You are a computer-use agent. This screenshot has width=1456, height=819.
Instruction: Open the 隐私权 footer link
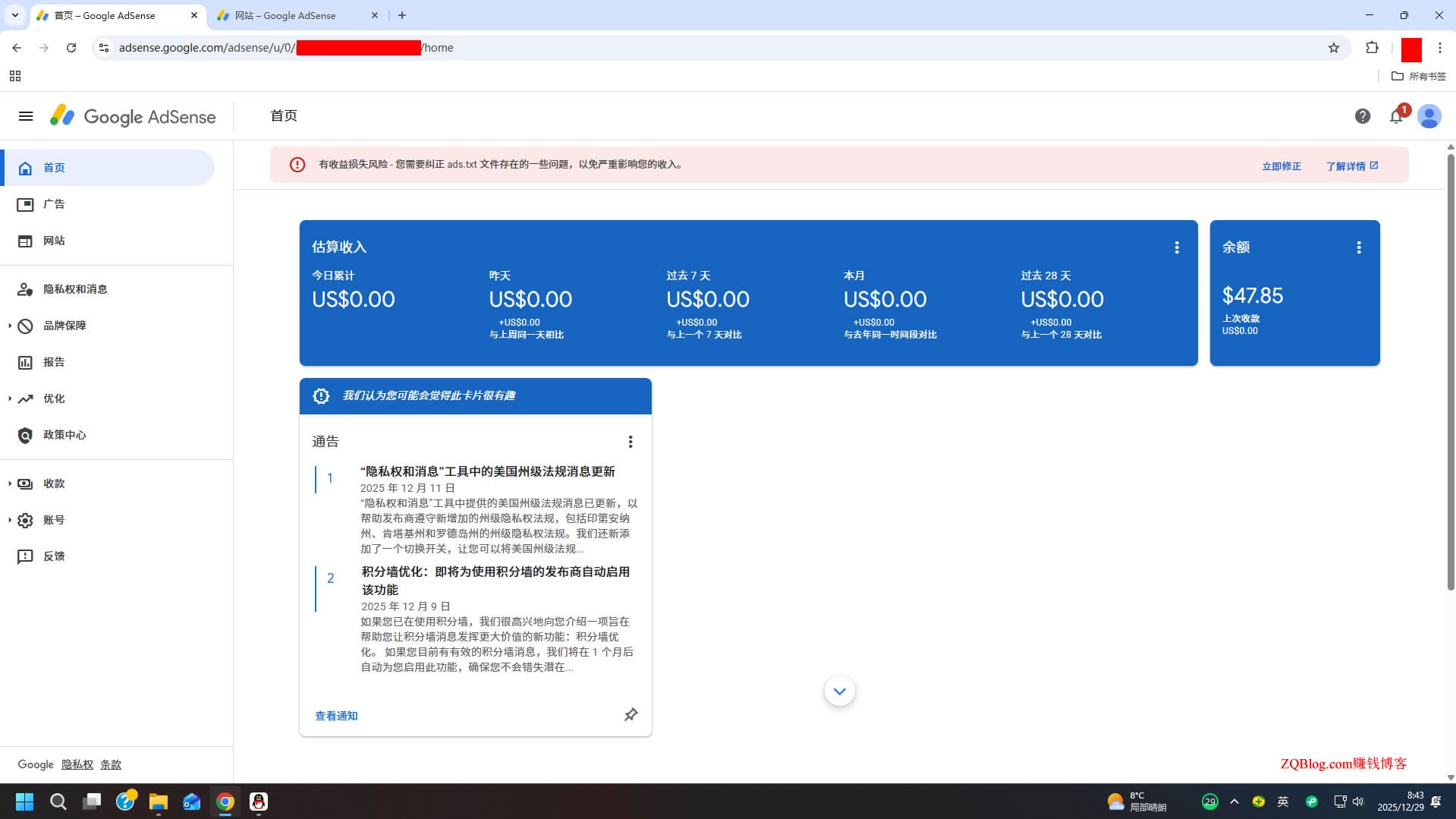(77, 764)
